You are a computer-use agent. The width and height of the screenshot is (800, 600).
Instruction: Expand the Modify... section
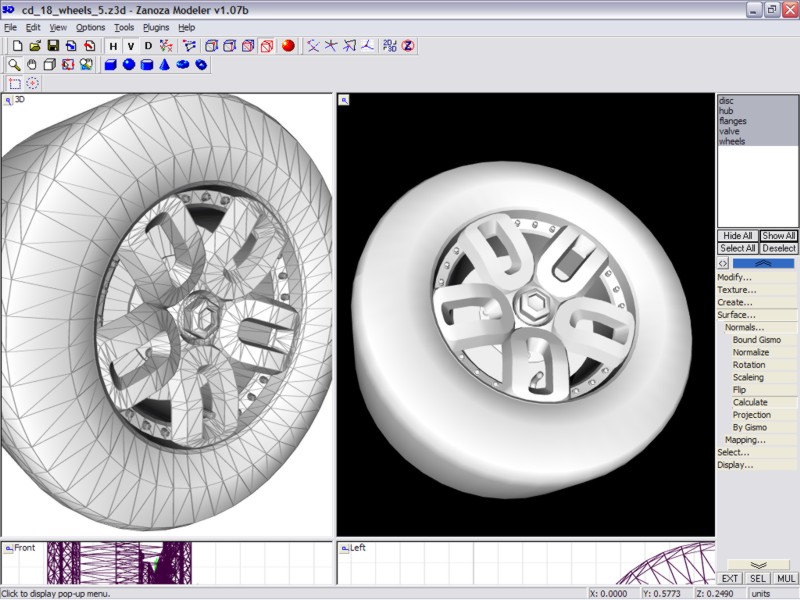757,278
